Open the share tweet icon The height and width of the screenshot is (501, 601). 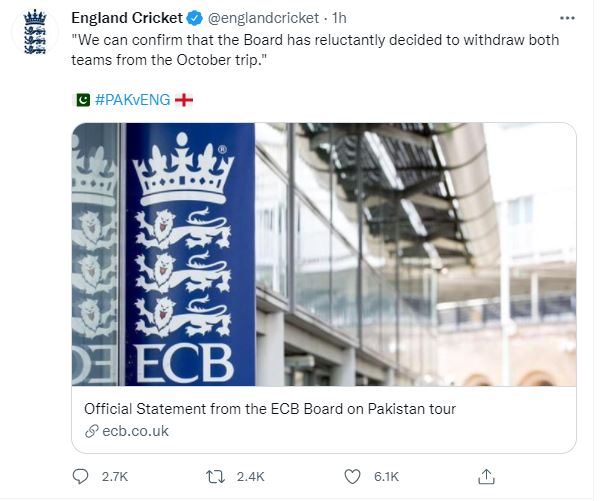pyautogui.click(x=487, y=476)
